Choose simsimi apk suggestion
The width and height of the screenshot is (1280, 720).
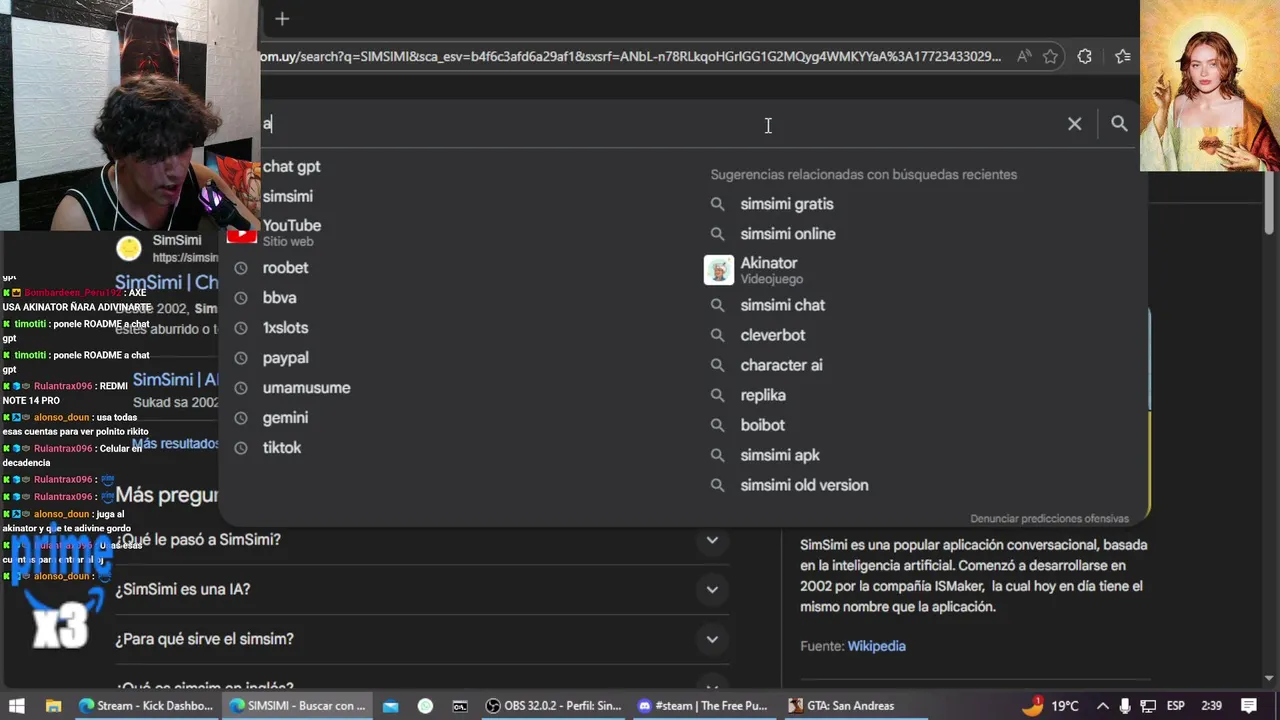tap(780, 455)
